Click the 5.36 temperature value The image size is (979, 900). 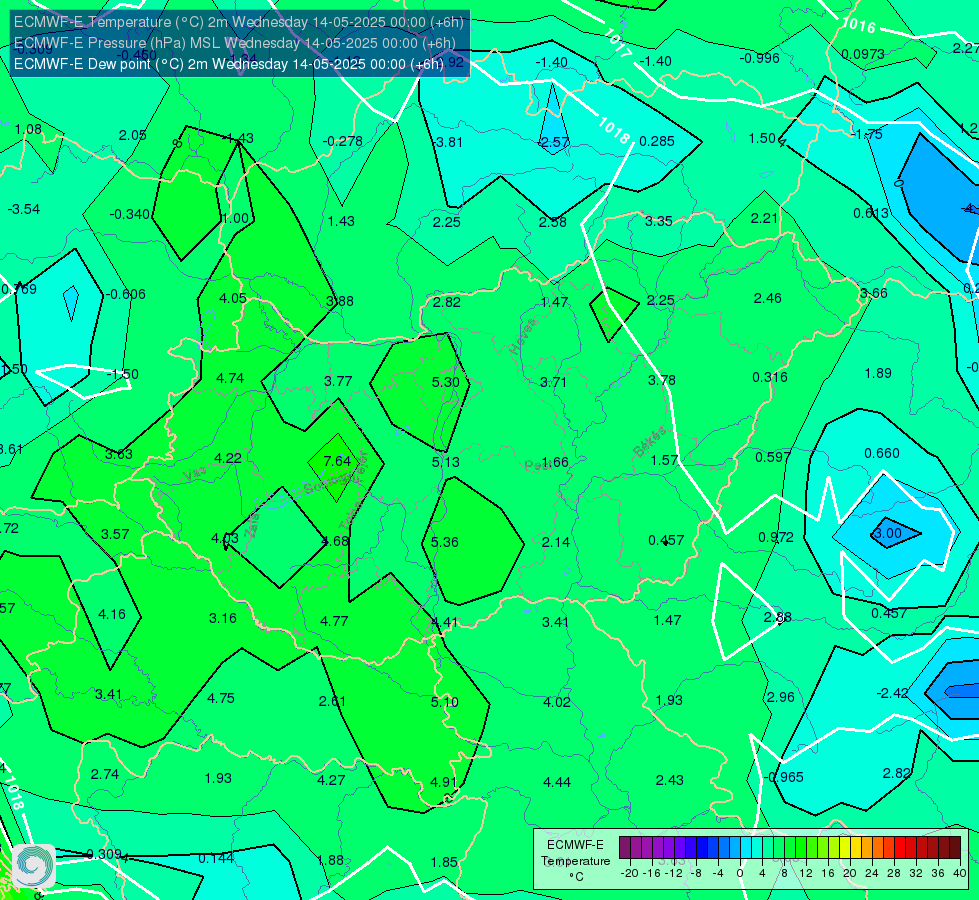tap(445, 542)
